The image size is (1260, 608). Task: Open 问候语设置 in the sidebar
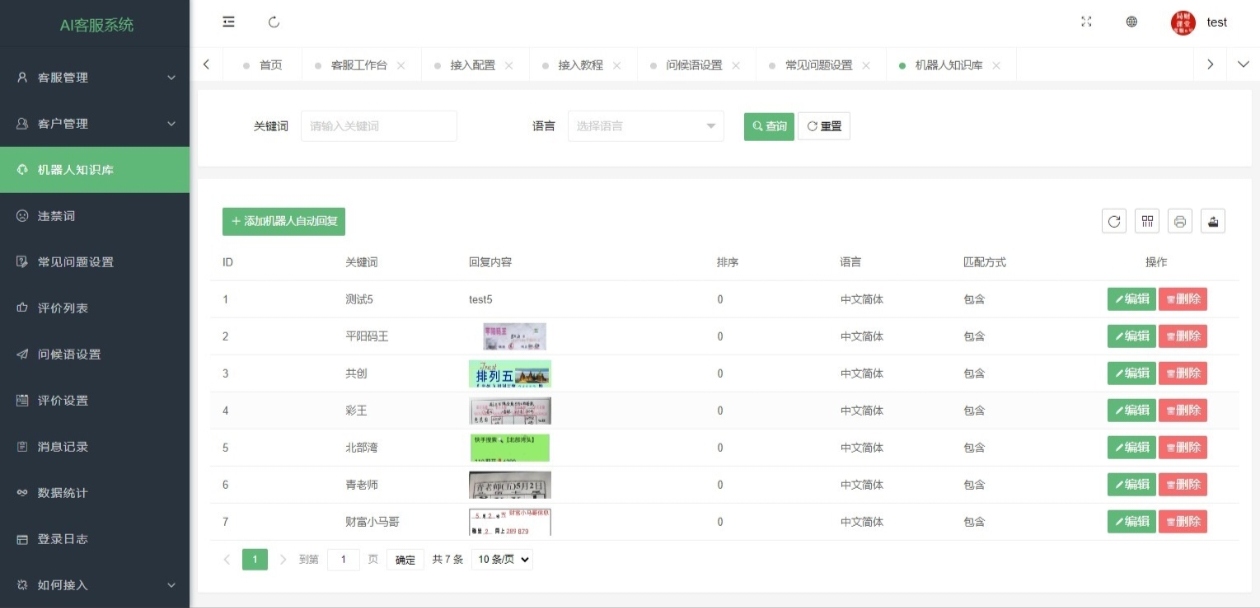tap(95, 354)
